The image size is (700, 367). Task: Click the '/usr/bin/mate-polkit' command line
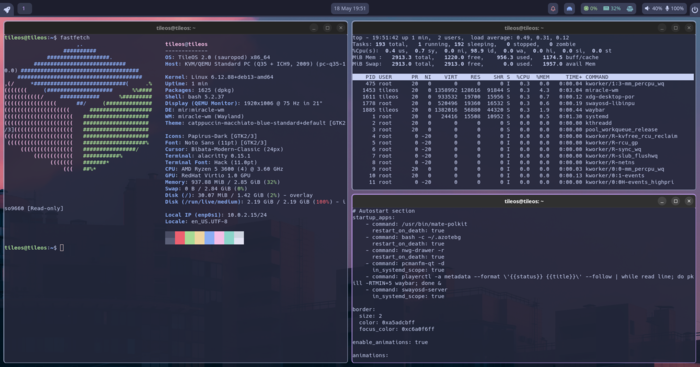coord(417,224)
